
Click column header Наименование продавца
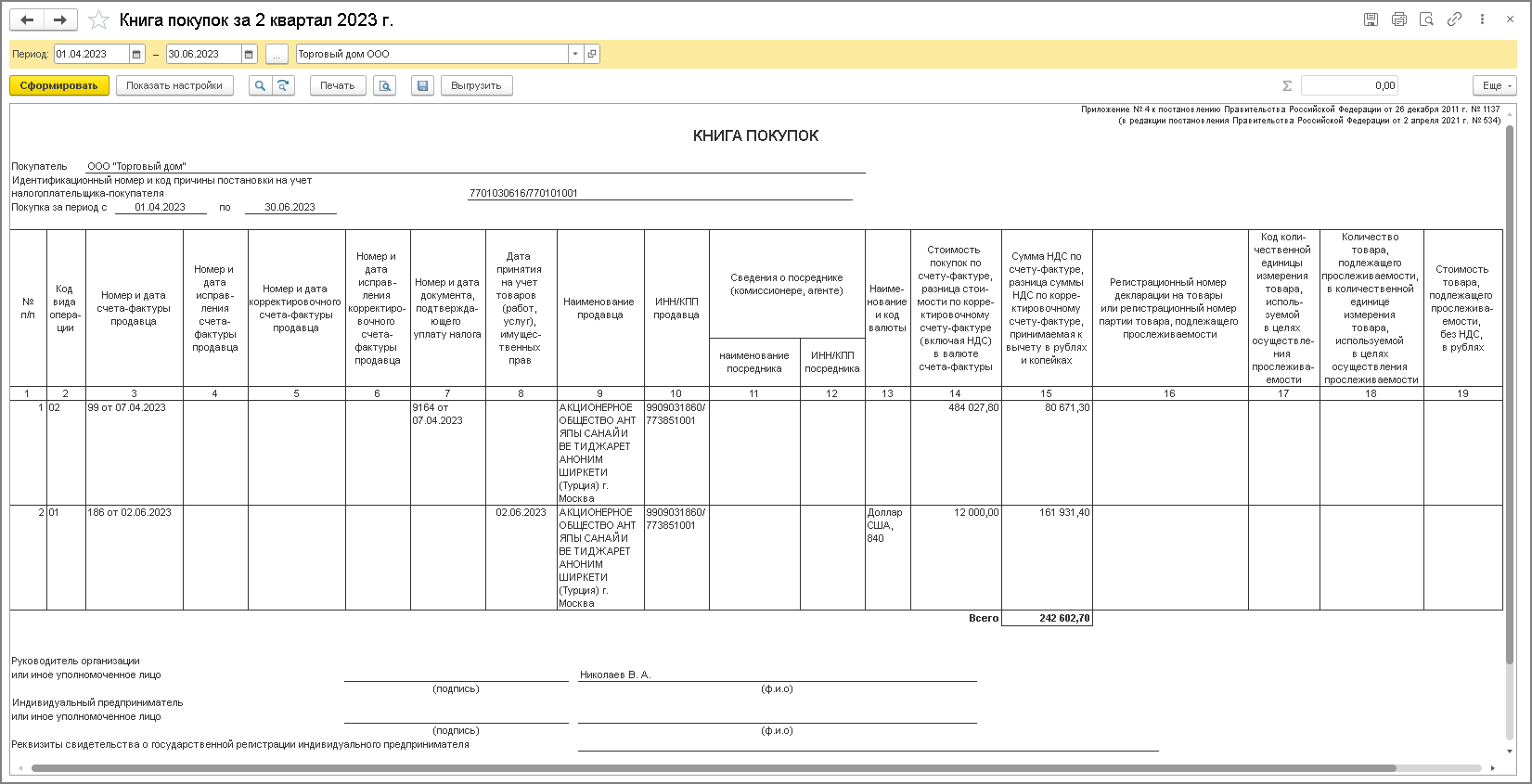599,308
